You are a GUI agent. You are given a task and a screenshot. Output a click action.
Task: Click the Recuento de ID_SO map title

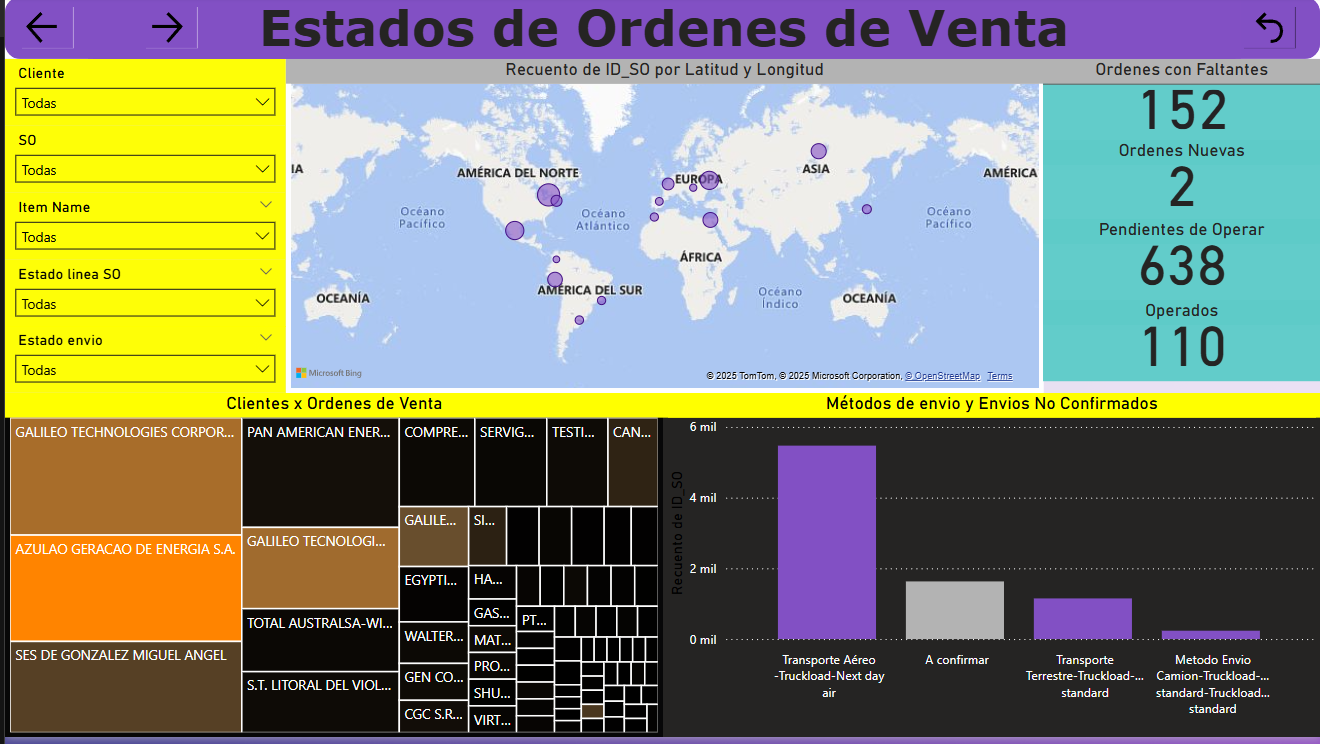(664, 70)
